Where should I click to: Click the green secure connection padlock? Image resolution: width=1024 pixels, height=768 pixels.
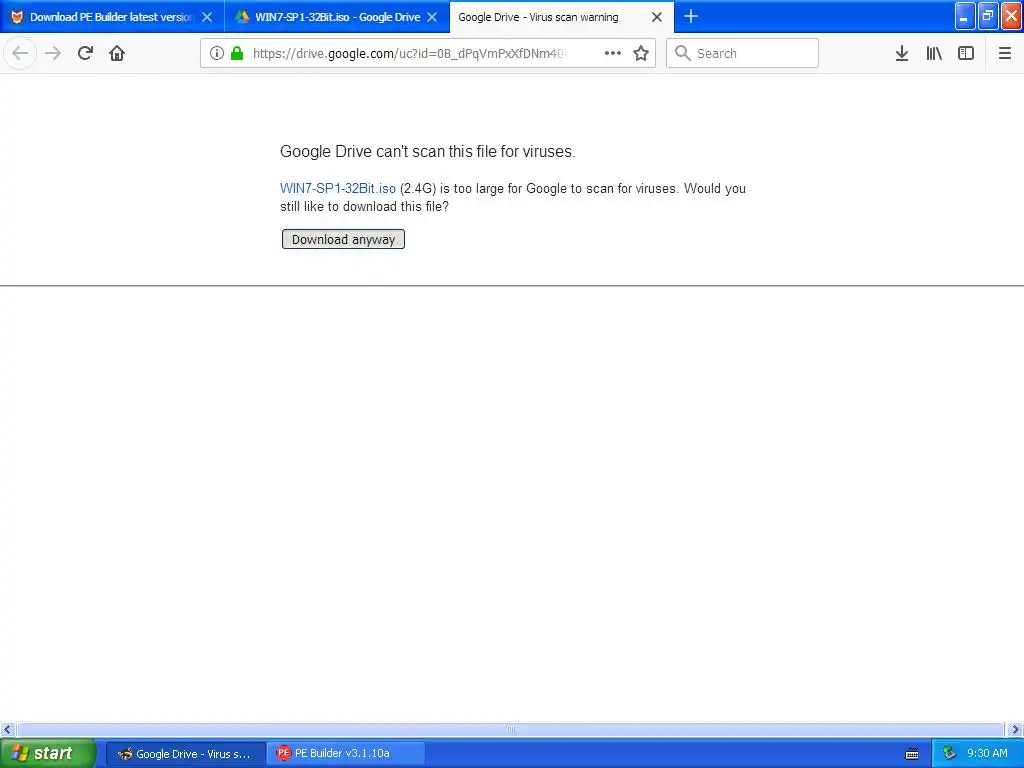point(237,53)
